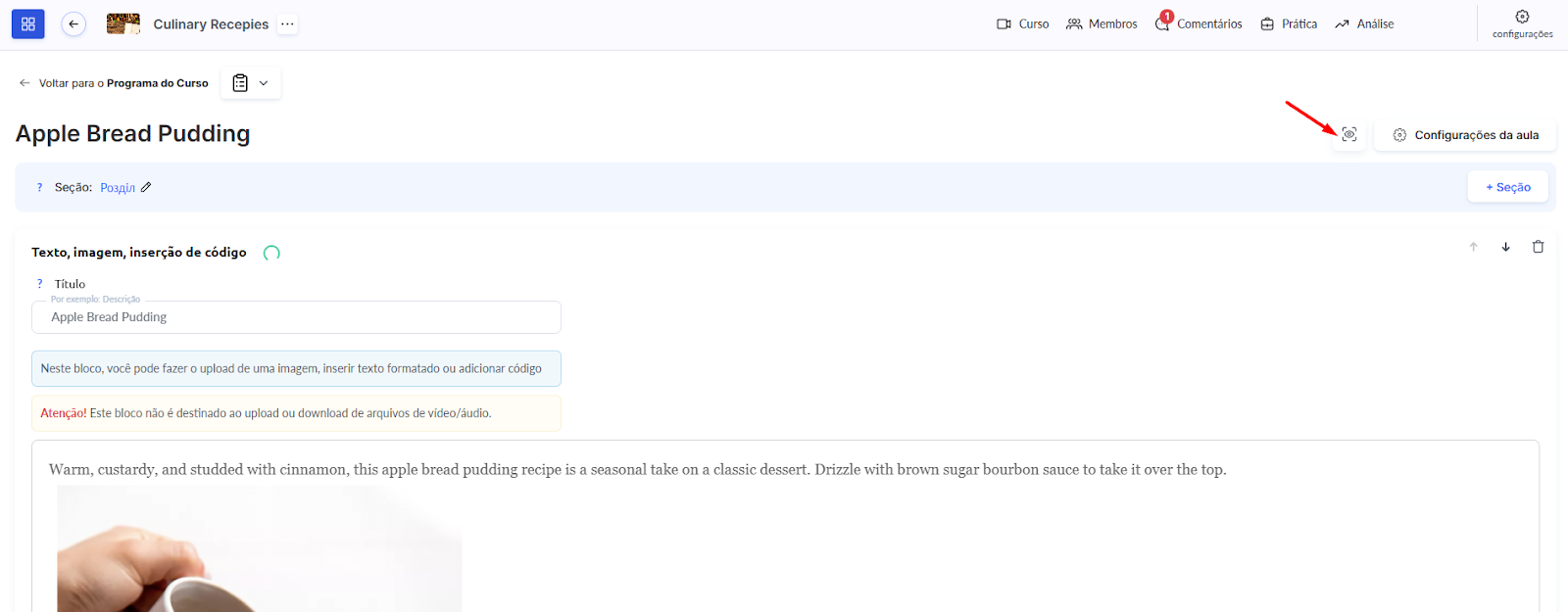Click the lesson preview eye icon
Screen dimensions: 1568x612
(1349, 135)
